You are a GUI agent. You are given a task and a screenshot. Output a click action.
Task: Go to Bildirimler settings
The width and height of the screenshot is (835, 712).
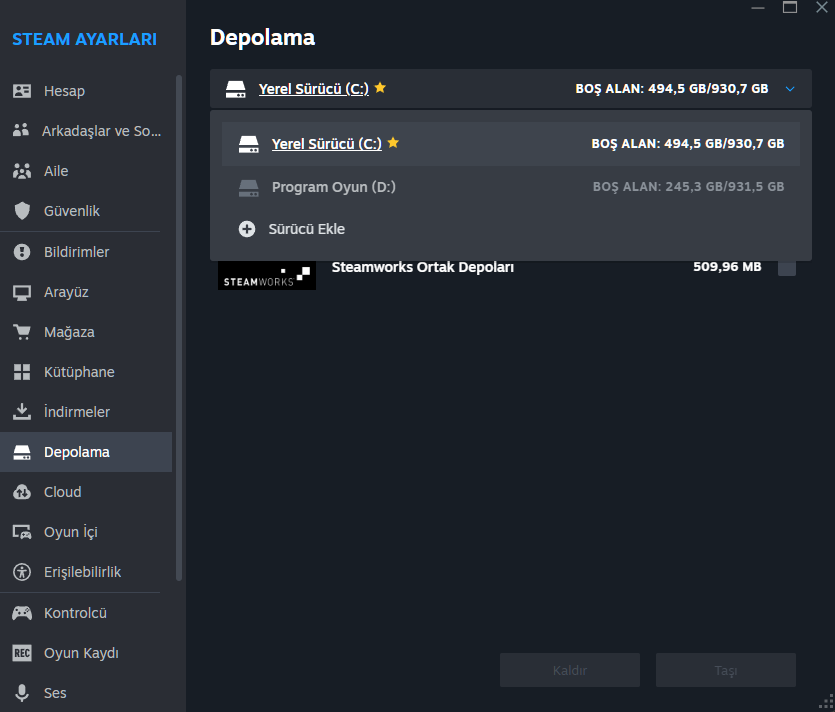[86, 252]
